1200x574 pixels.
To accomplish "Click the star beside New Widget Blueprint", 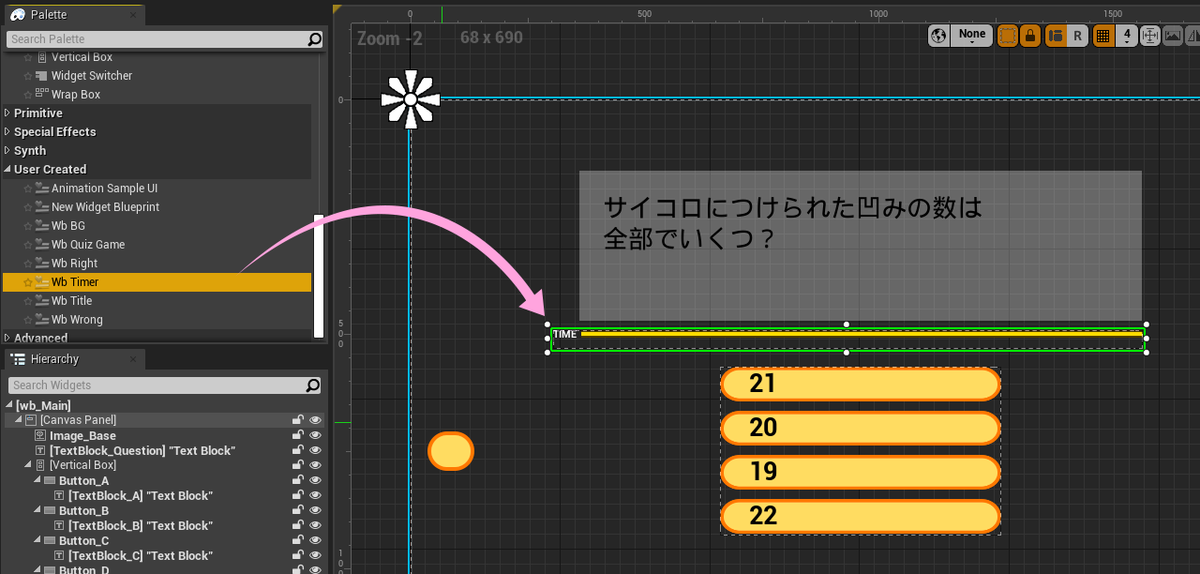I will [x=28, y=208].
